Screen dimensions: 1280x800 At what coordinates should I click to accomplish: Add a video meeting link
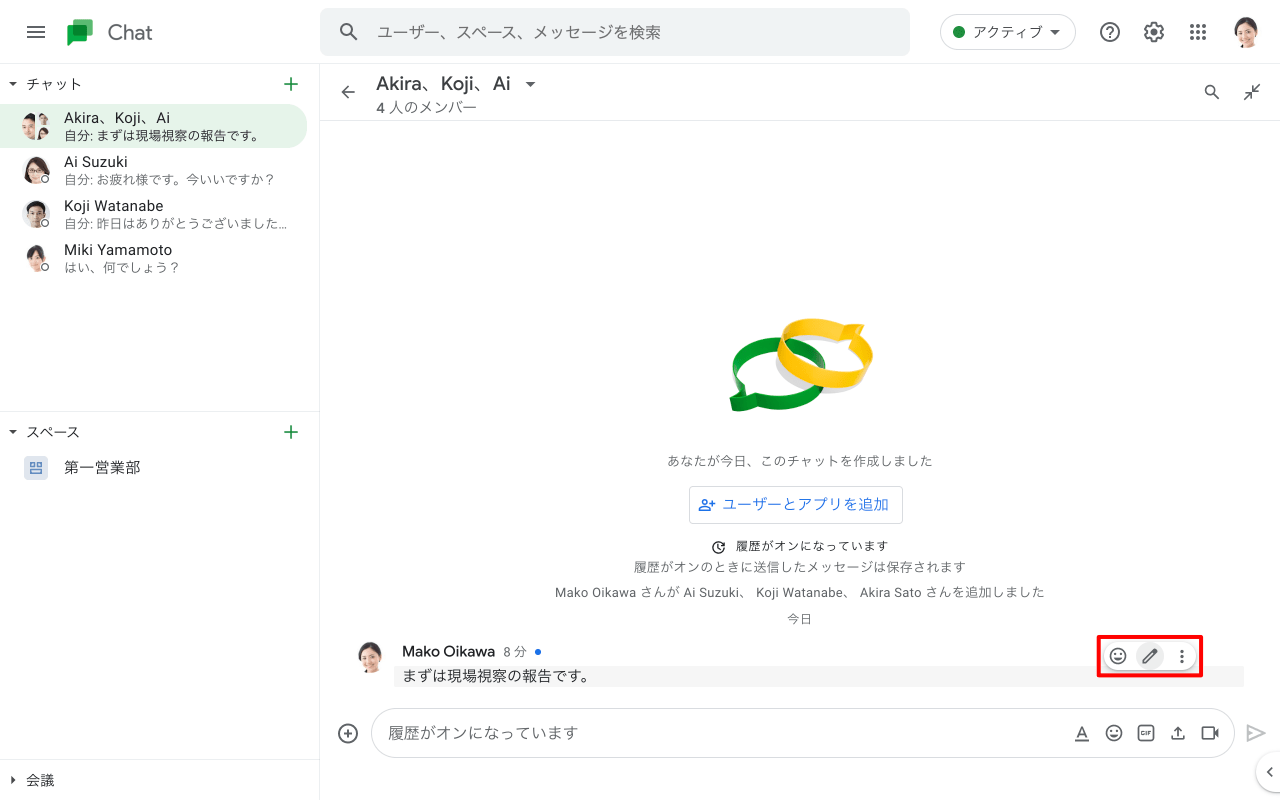point(1210,733)
